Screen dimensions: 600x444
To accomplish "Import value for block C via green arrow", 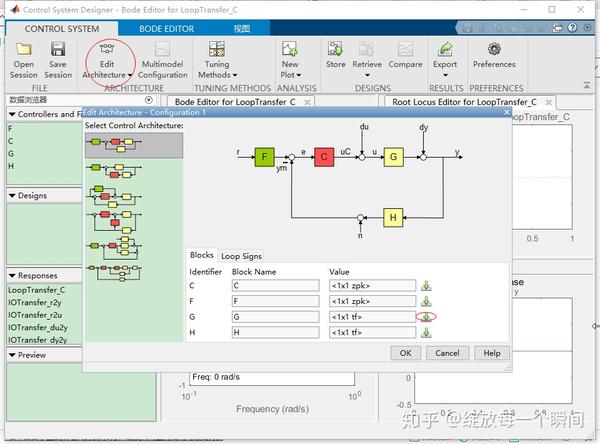I will point(426,286).
